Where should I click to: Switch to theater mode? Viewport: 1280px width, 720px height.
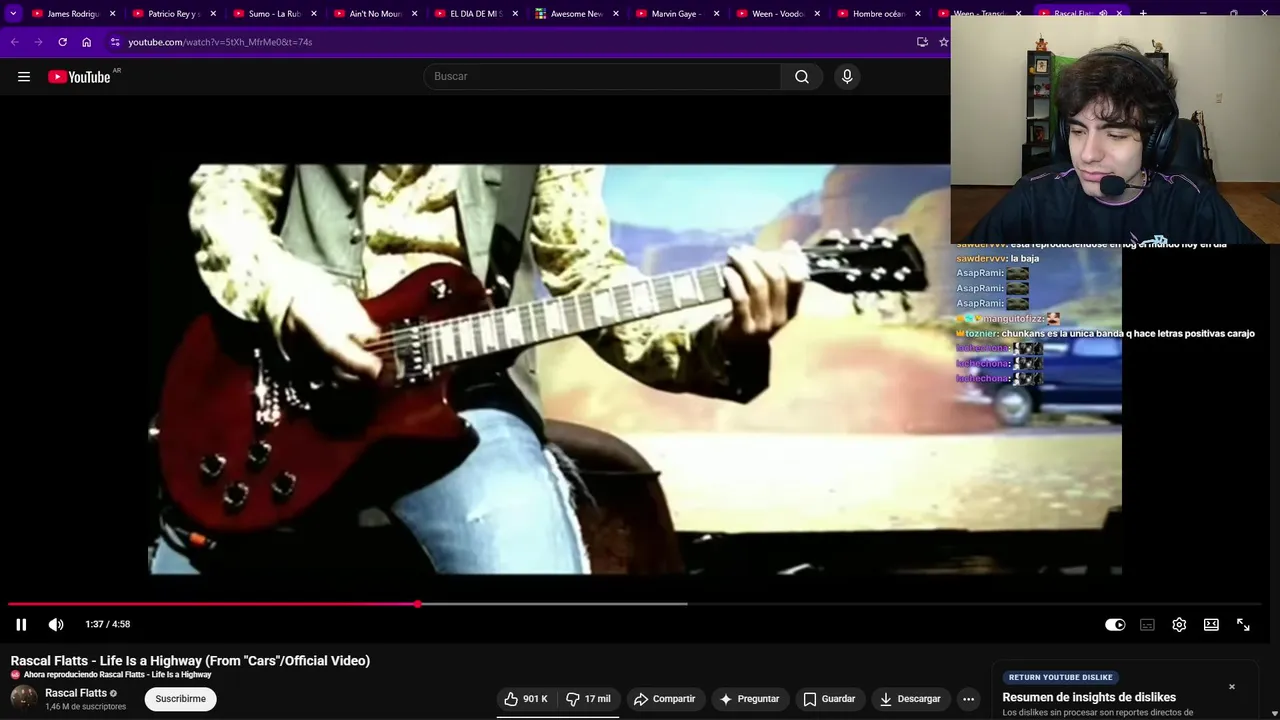[1211, 625]
